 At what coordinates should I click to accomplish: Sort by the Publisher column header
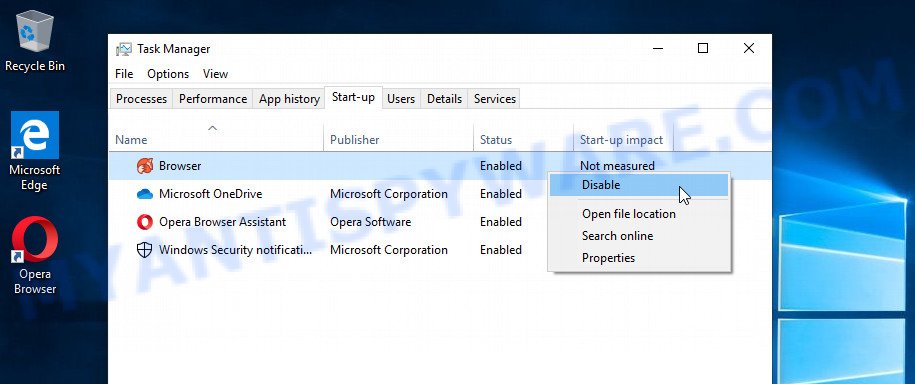coord(399,139)
